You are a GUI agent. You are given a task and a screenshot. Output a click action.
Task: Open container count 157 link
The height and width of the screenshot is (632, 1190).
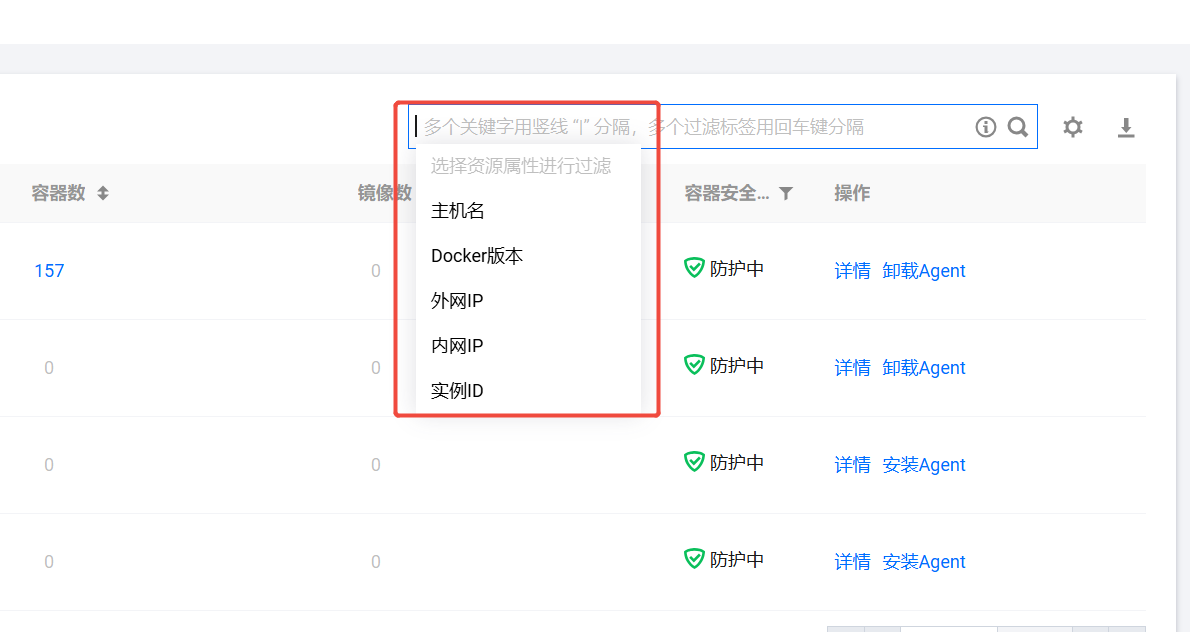tap(49, 271)
